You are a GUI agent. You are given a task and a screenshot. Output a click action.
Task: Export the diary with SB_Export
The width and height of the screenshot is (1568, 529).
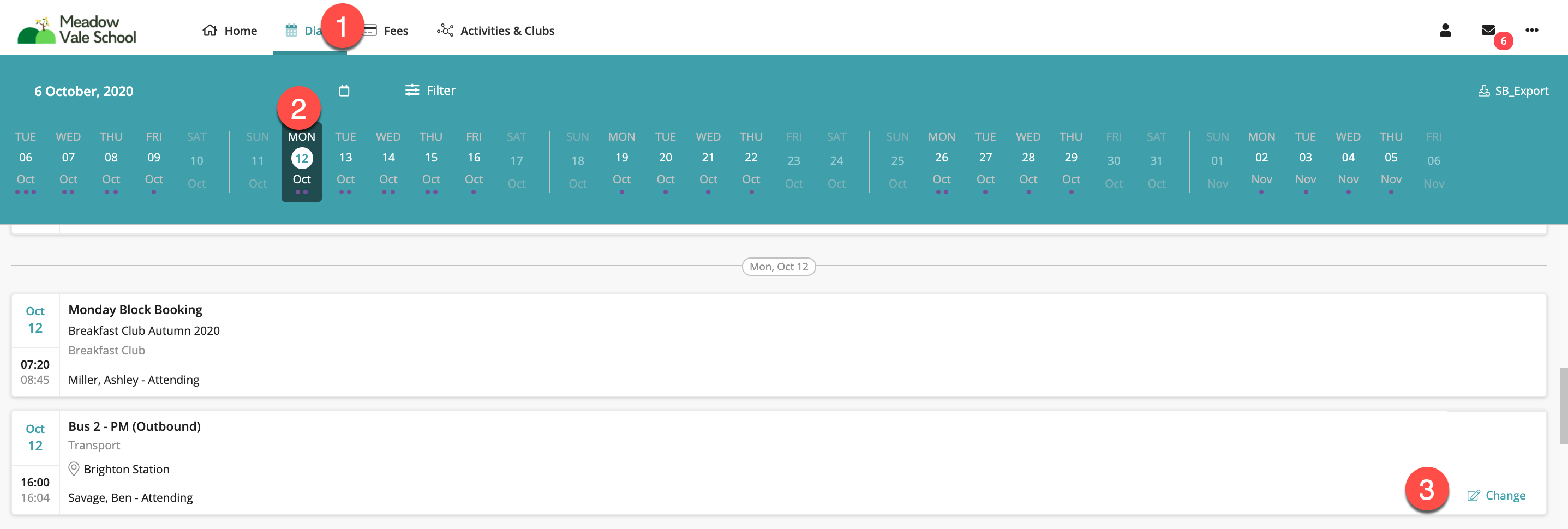point(1513,91)
